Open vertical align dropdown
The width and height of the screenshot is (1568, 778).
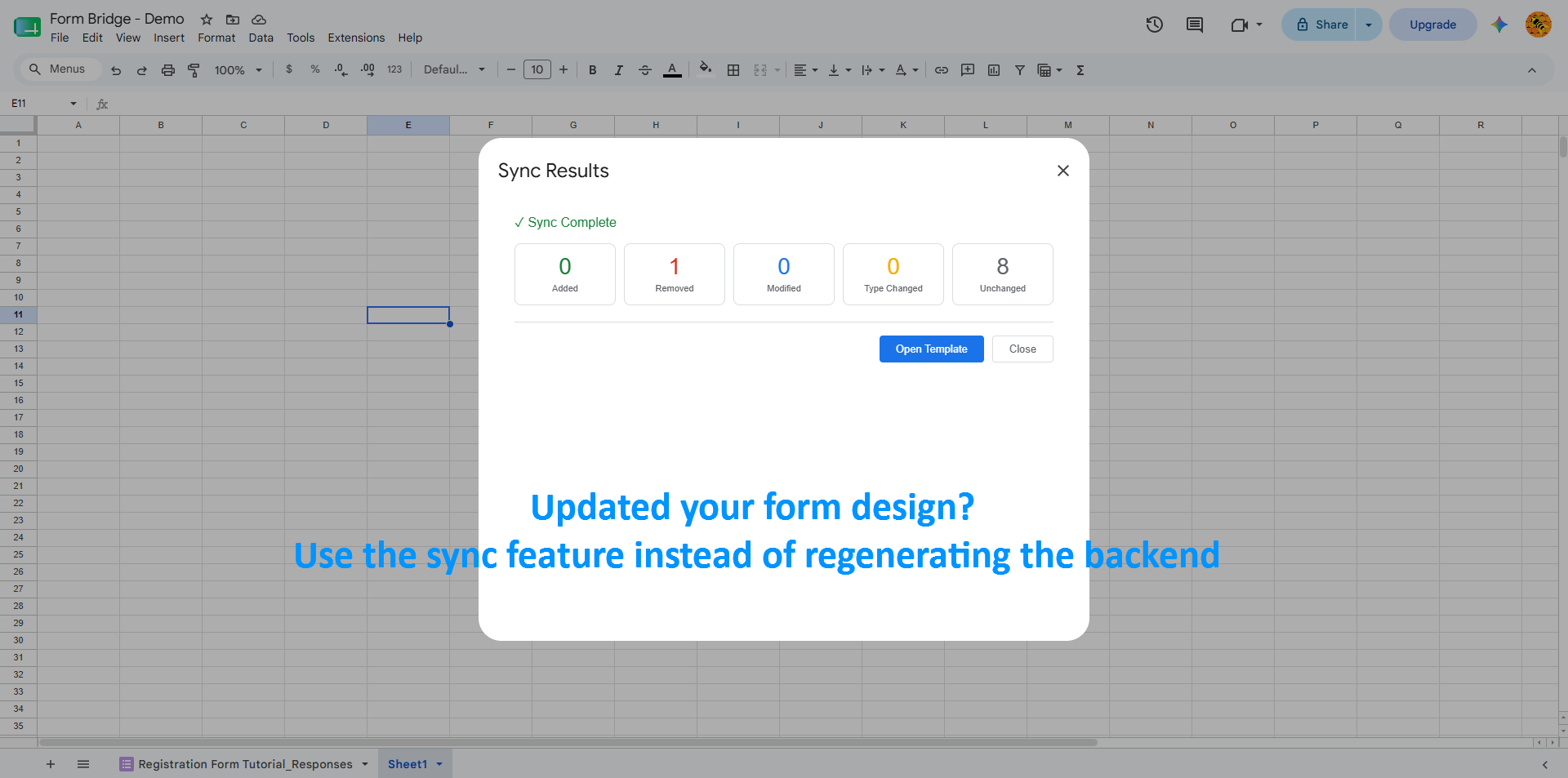click(x=840, y=70)
